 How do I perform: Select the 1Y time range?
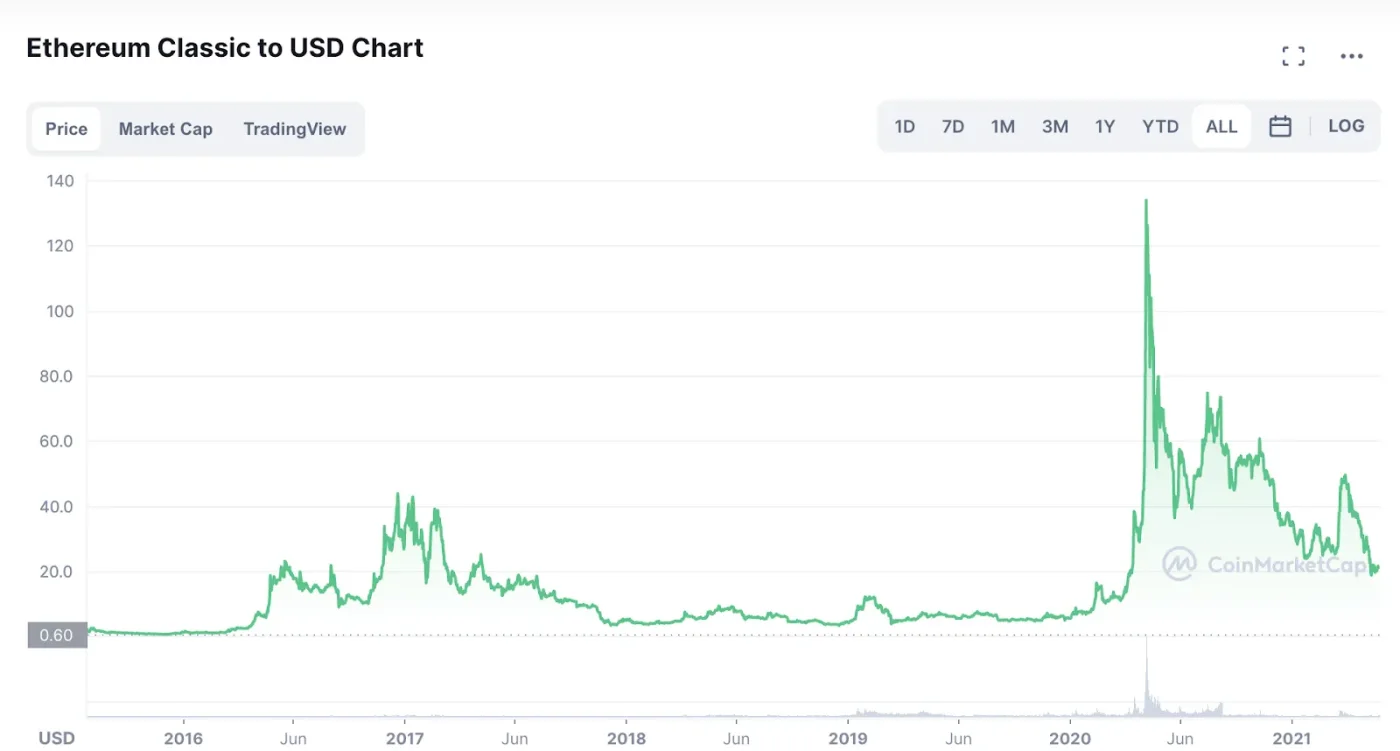pos(1105,126)
